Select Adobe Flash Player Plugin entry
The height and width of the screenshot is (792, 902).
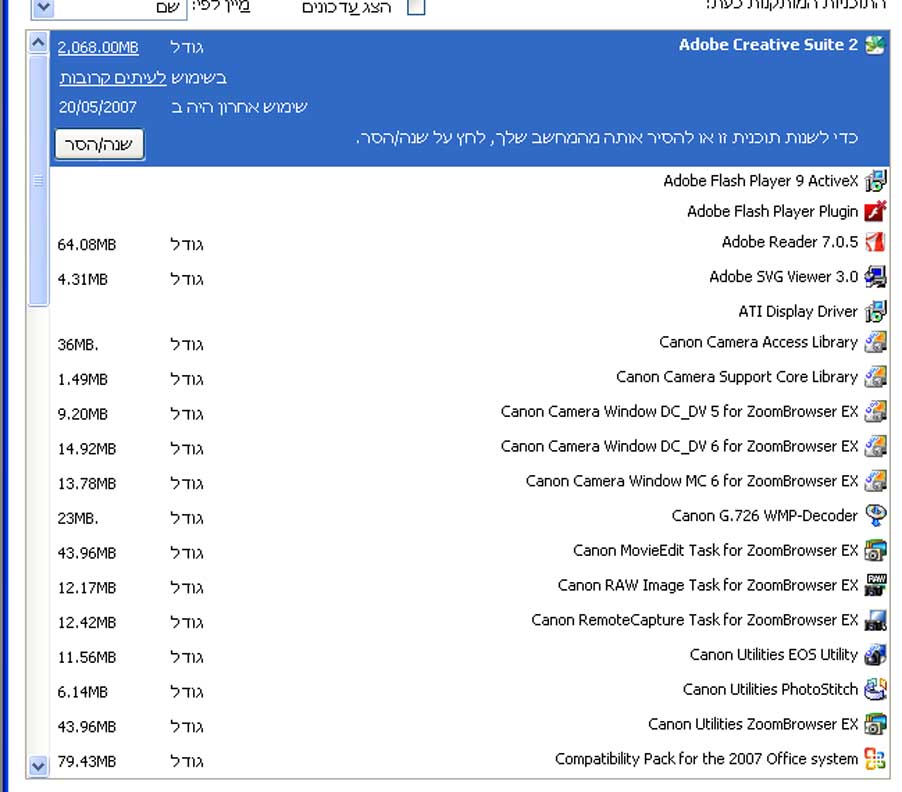pyautogui.click(x=469, y=211)
